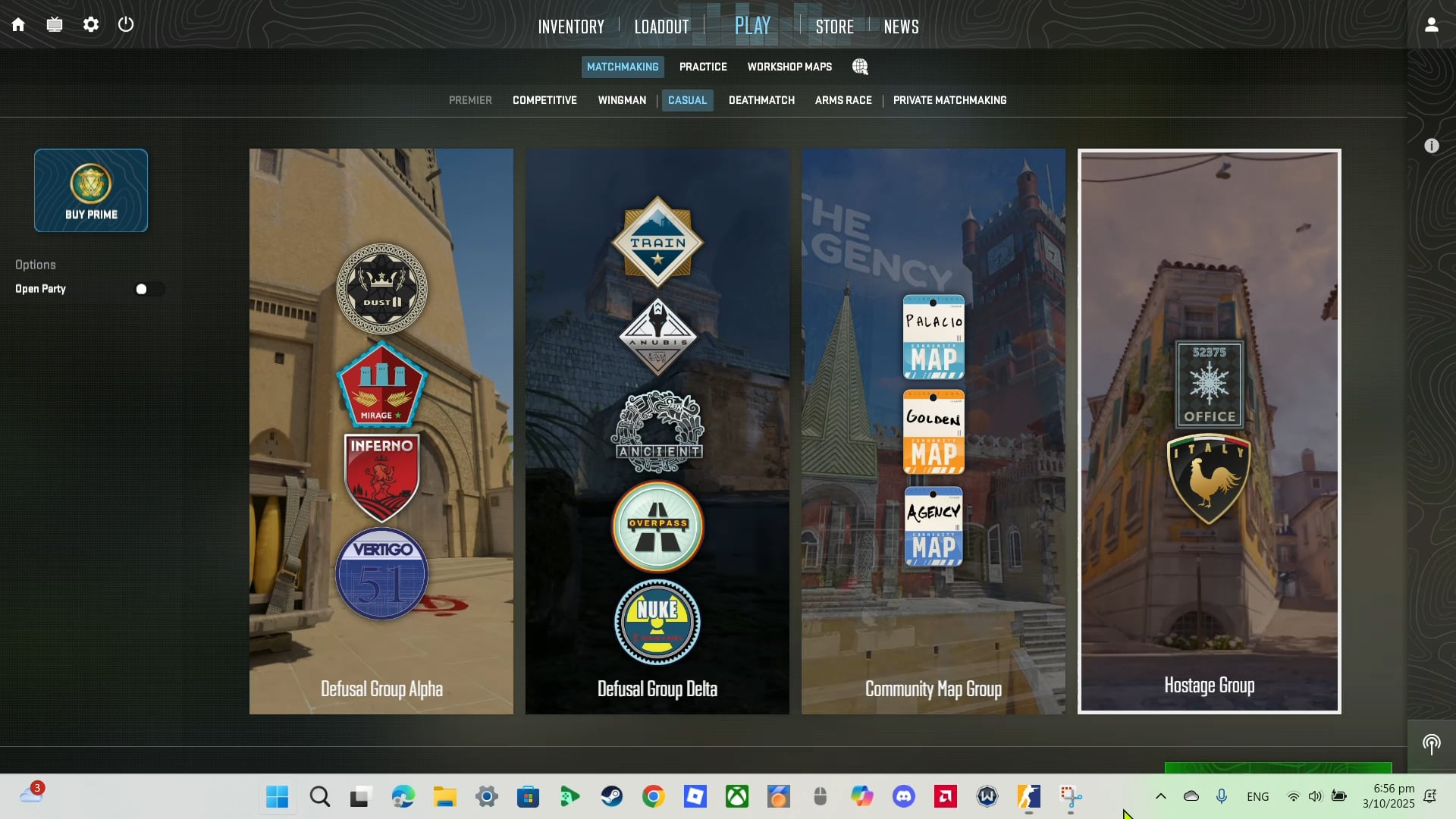Select the Nuke map badge

click(x=657, y=623)
